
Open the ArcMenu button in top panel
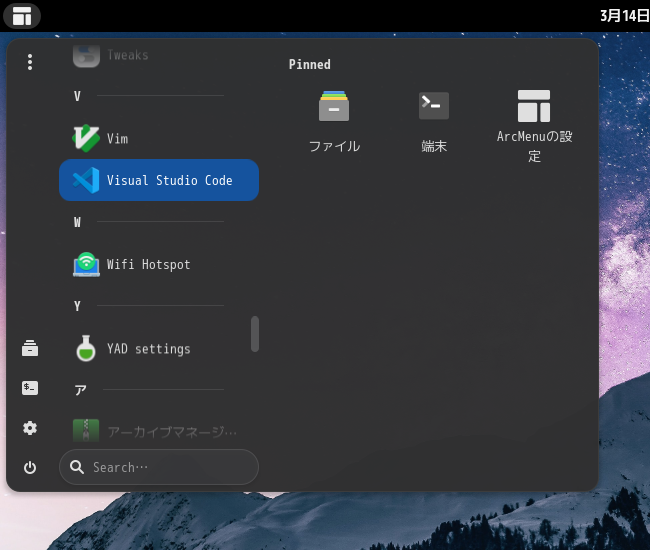tap(22, 16)
